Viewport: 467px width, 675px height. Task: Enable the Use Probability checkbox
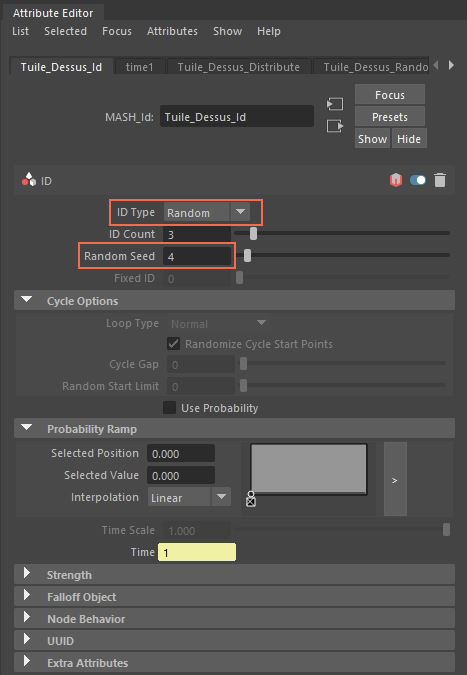170,407
